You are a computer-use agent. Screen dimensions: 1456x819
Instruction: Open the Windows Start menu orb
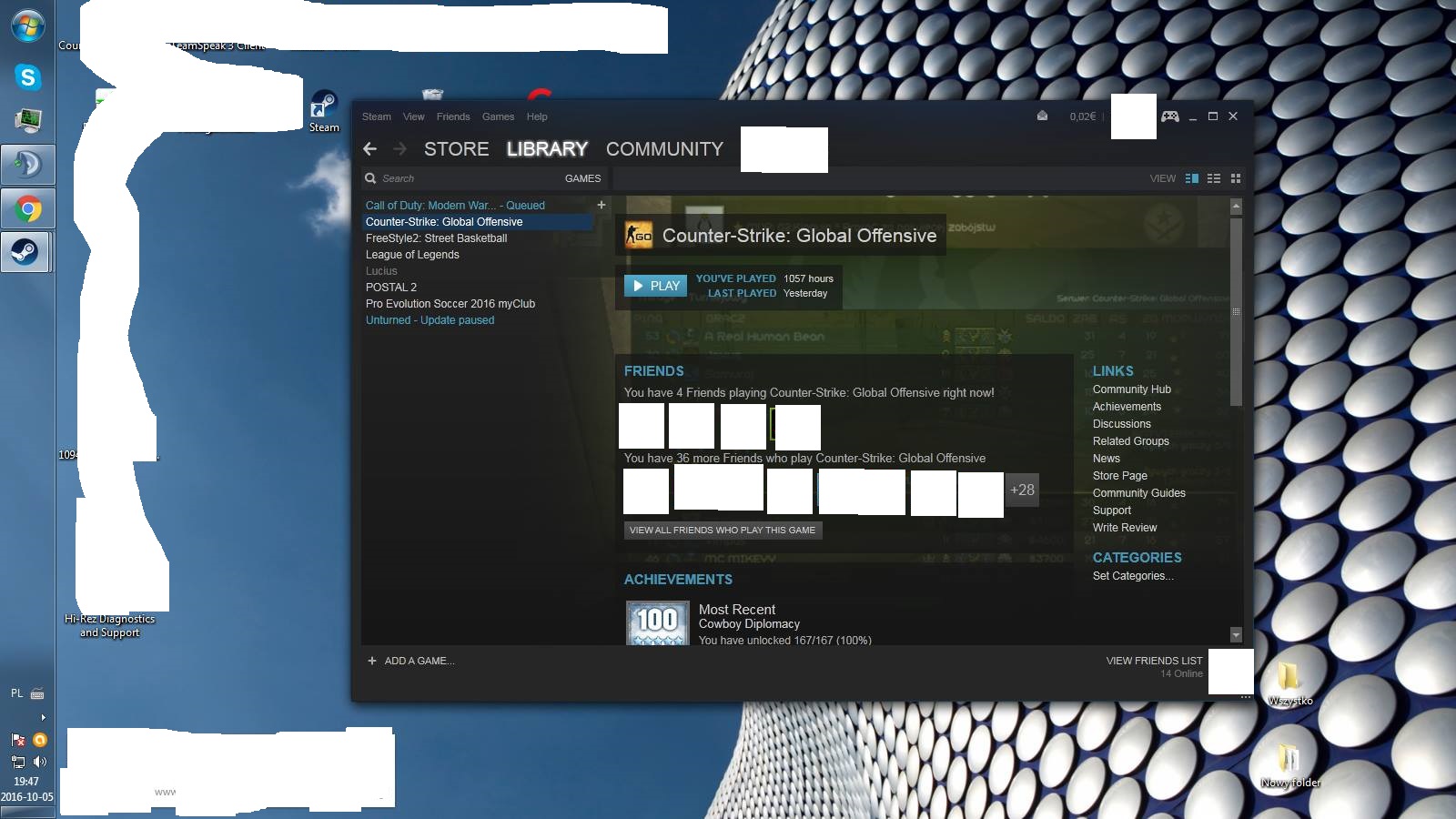point(27,26)
